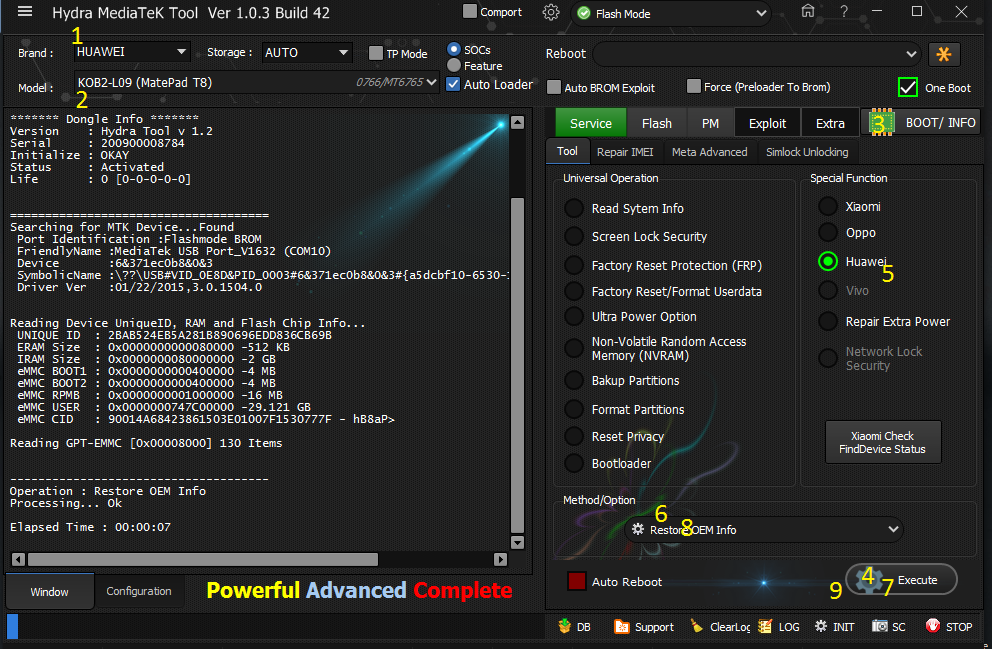Select Oppo special function

[x=828, y=232]
